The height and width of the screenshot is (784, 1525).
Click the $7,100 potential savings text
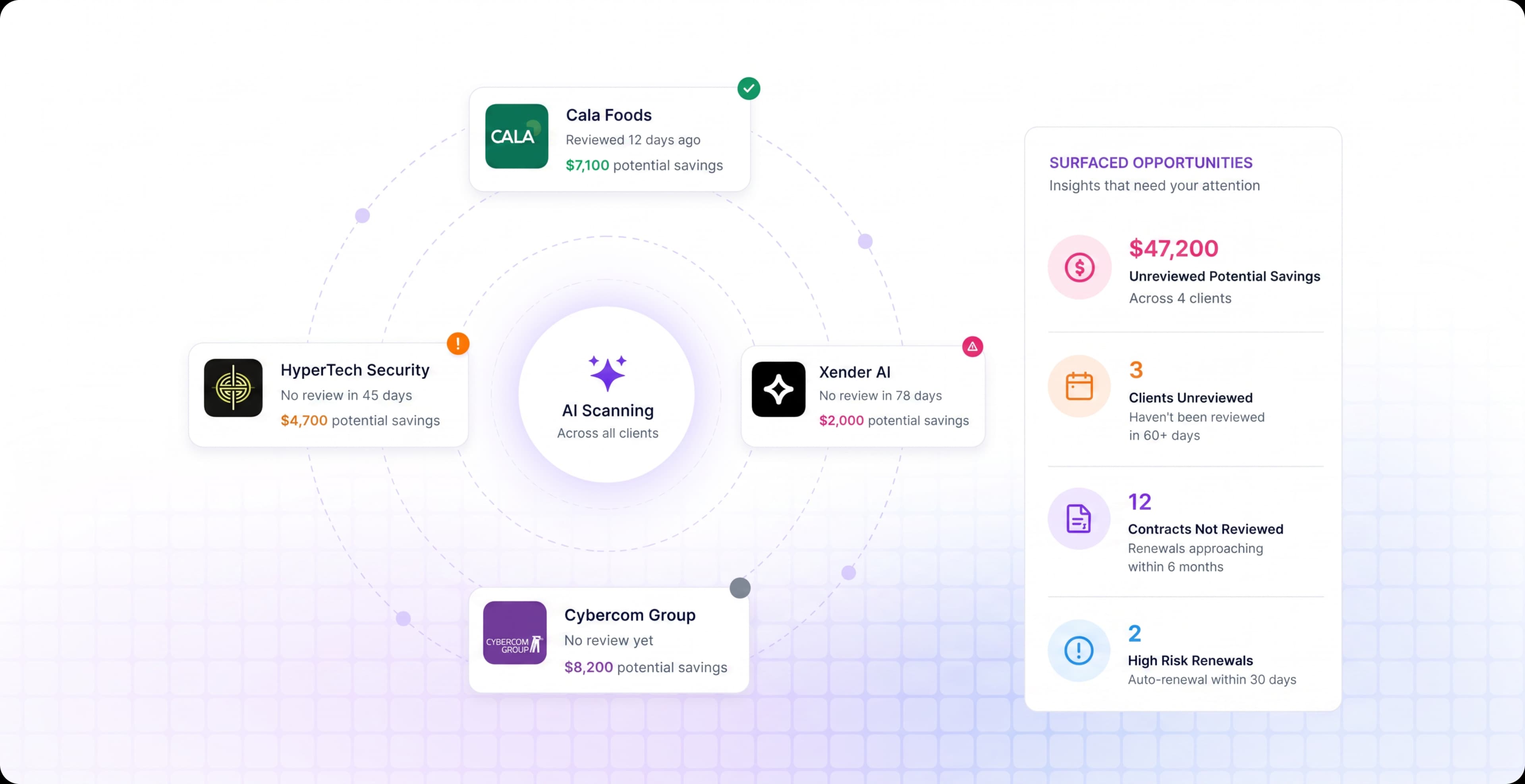click(x=644, y=165)
